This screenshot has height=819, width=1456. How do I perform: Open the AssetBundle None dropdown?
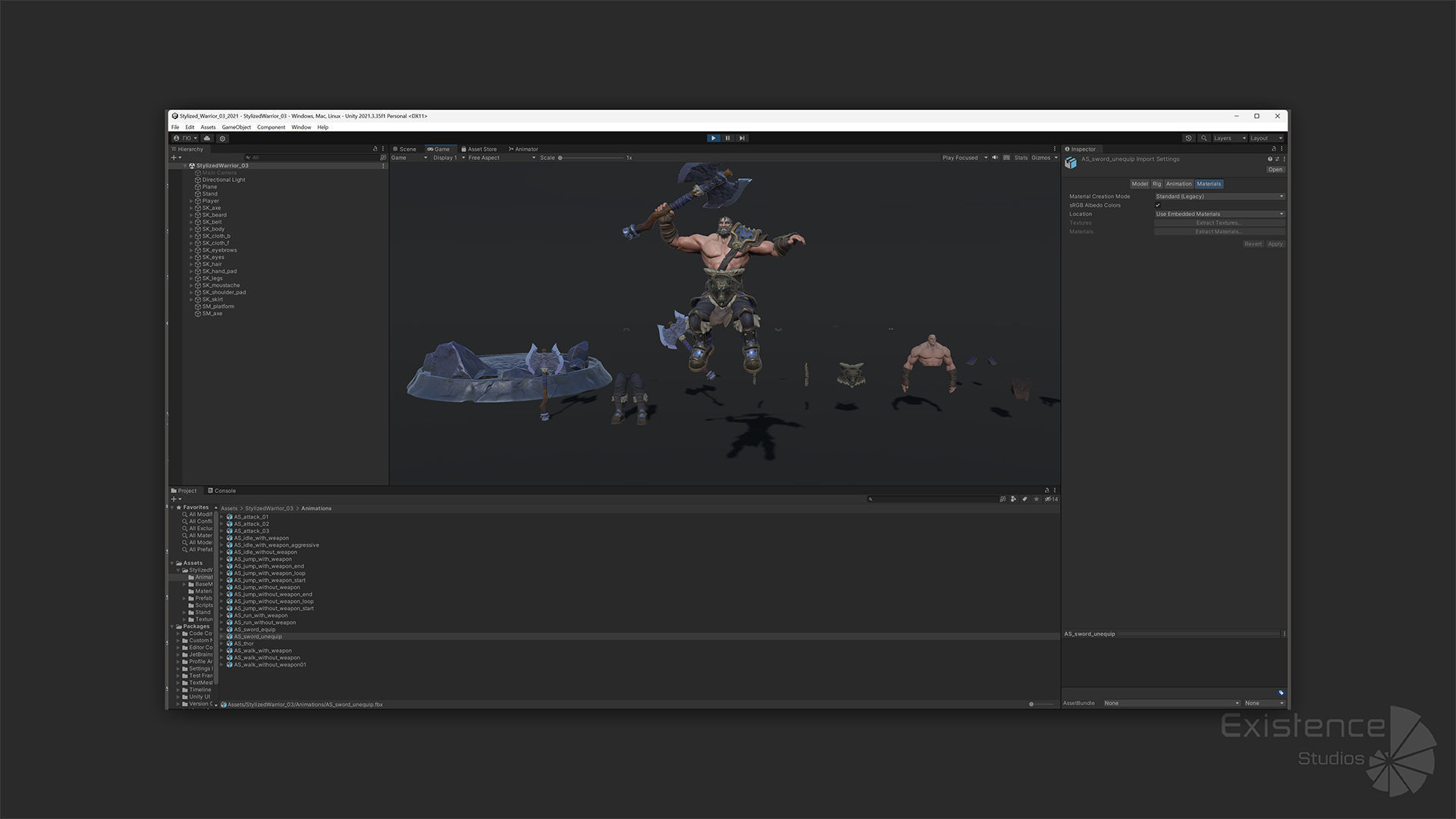(1172, 703)
